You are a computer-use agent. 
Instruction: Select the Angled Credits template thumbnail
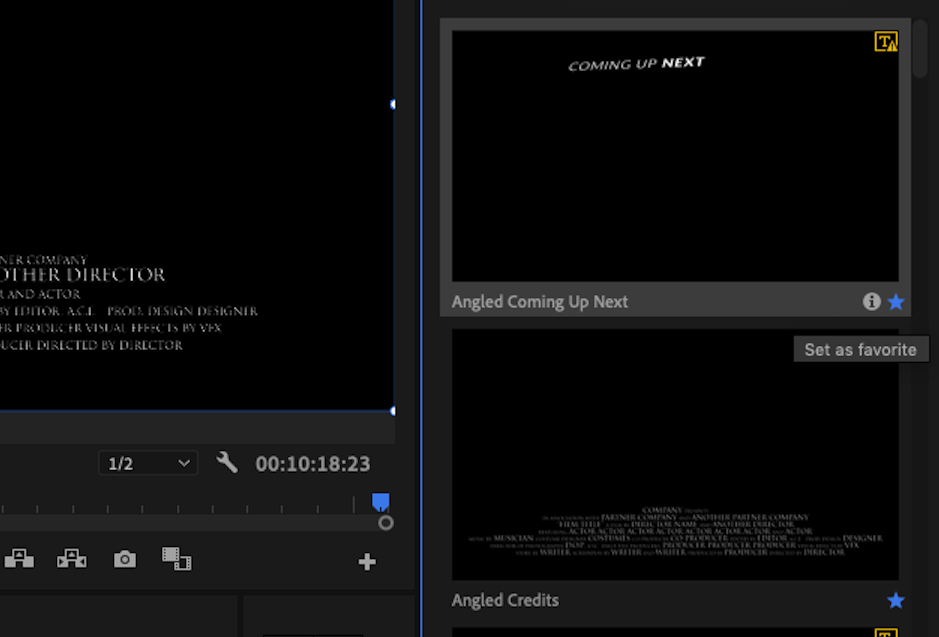pyautogui.click(x=675, y=455)
